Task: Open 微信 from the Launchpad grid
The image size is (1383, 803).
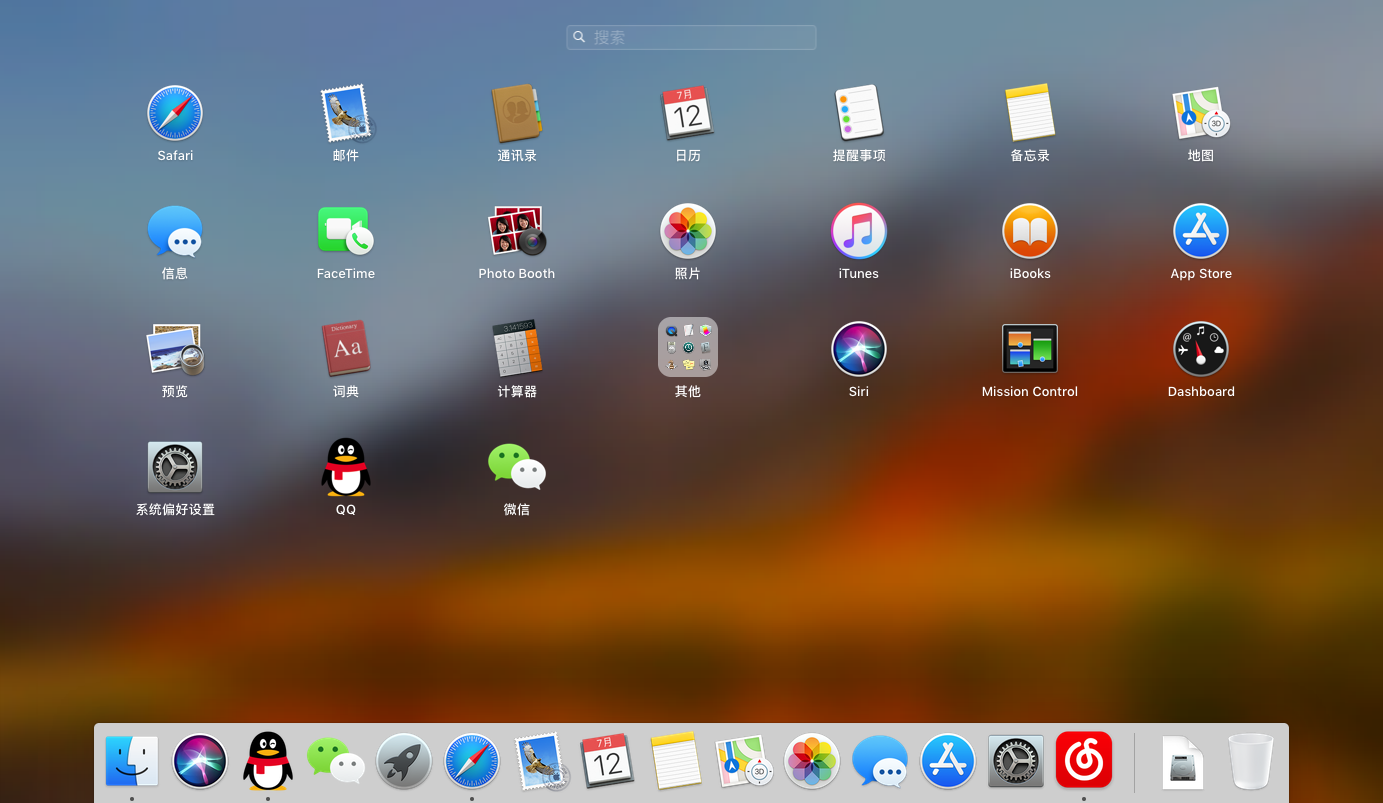Action: 517,467
